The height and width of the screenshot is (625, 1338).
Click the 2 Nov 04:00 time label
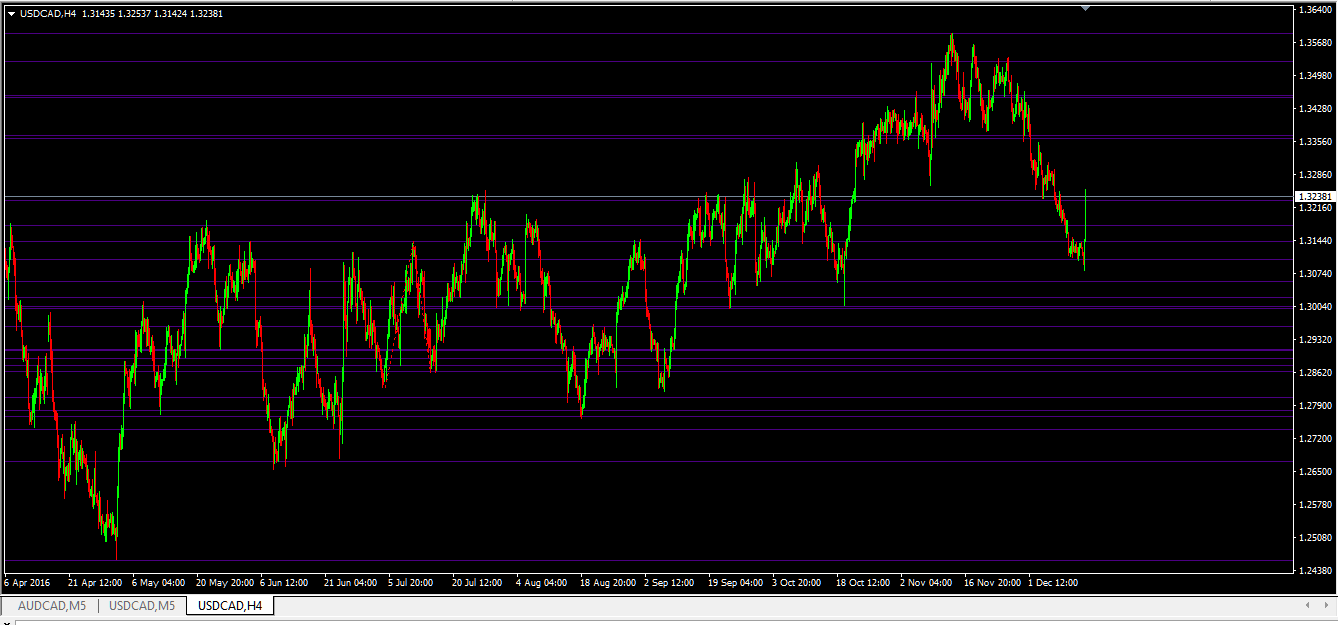click(x=927, y=582)
